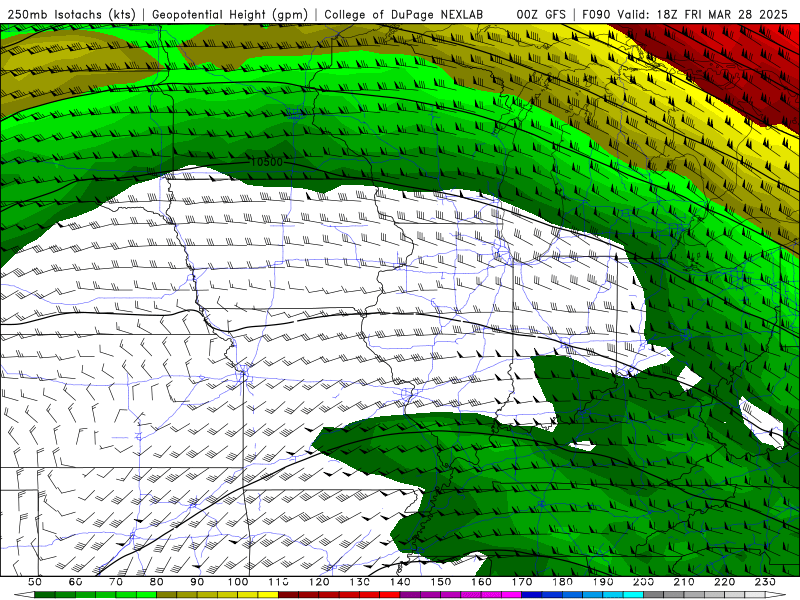Click the '130' value on the legend
Viewport: 800px width, 600px height.
[x=359, y=582]
